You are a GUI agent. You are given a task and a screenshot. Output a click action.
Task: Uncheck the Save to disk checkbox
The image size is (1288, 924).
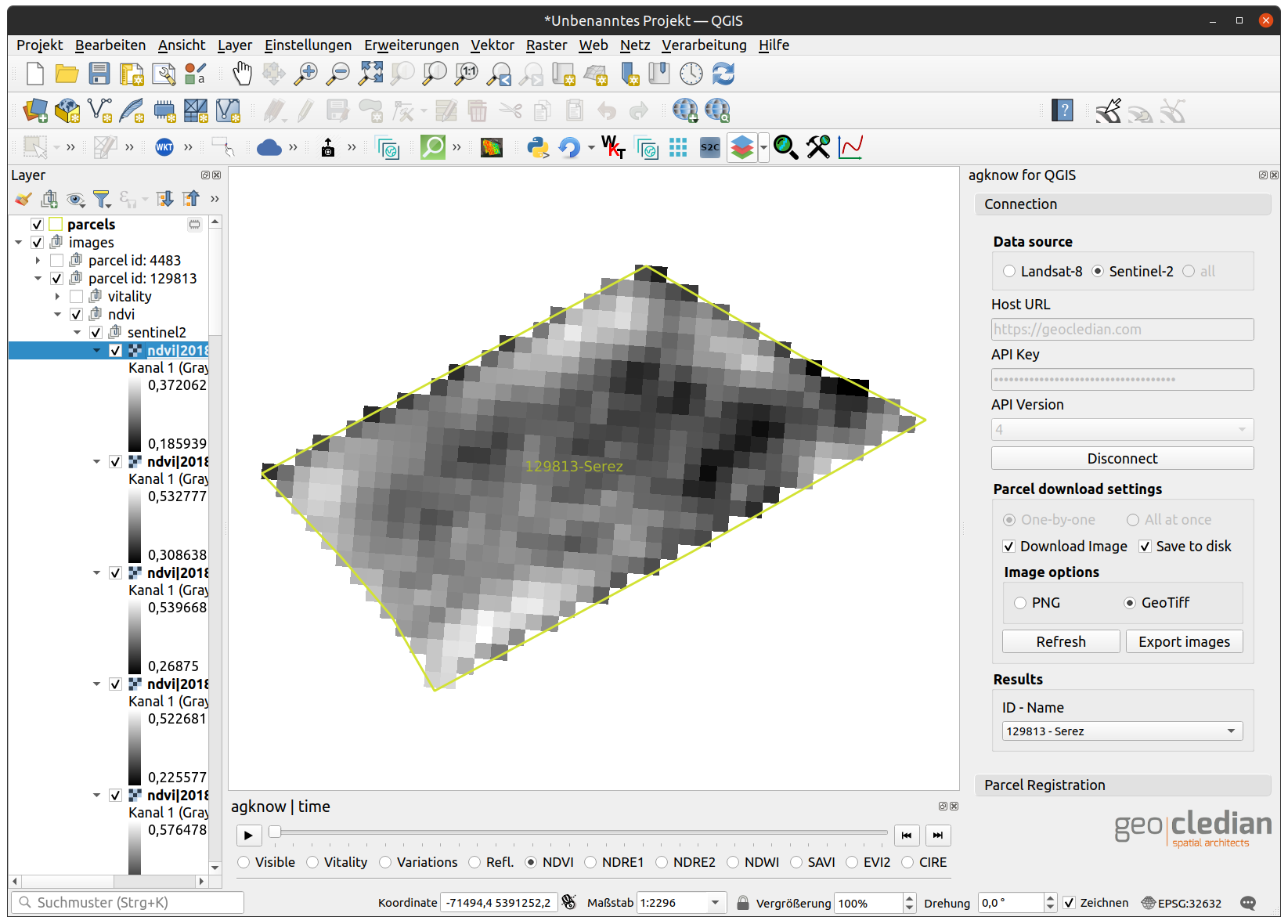pos(1145,547)
